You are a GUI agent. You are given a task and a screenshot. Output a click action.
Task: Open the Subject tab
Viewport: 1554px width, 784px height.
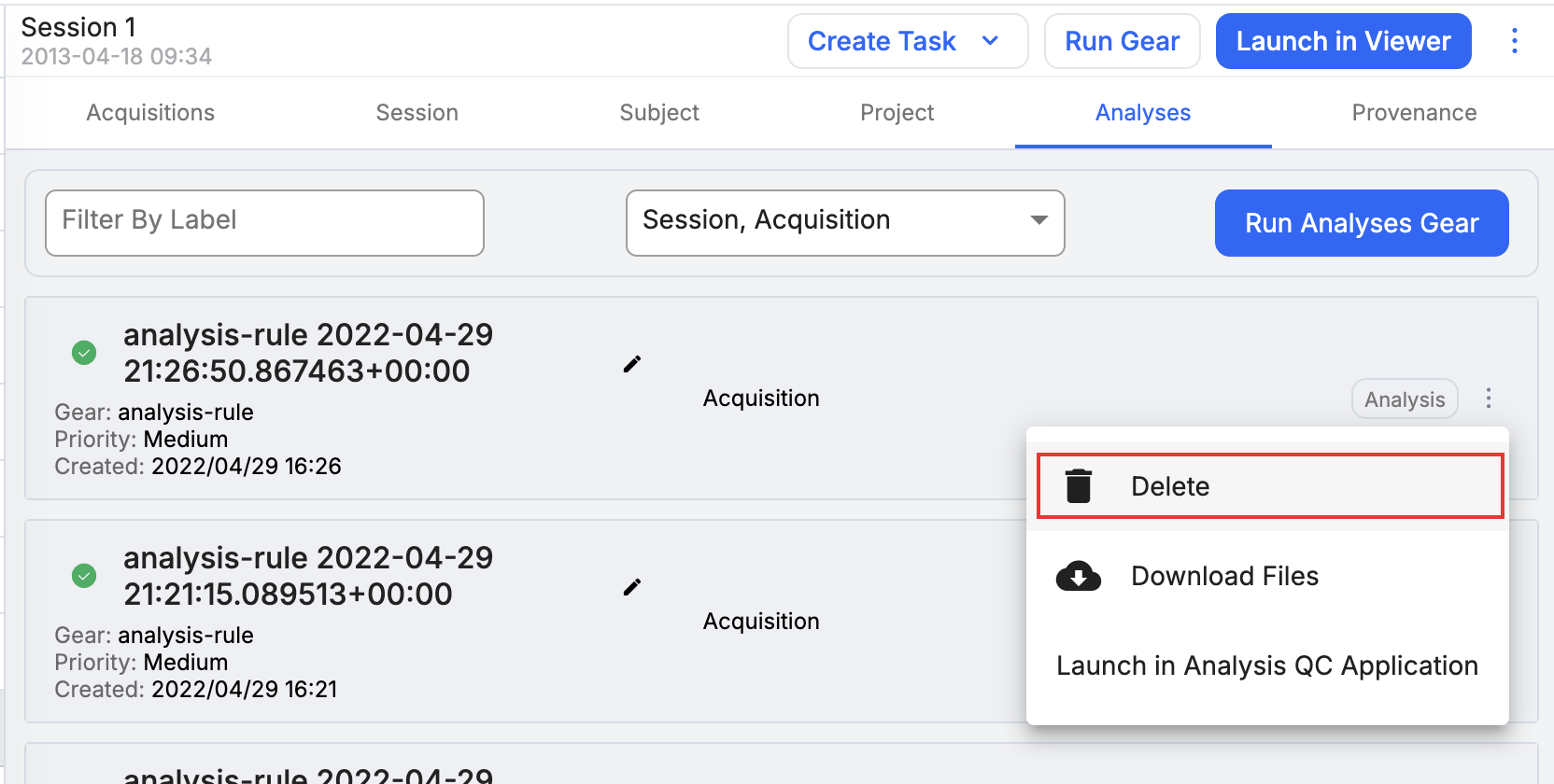(x=659, y=113)
